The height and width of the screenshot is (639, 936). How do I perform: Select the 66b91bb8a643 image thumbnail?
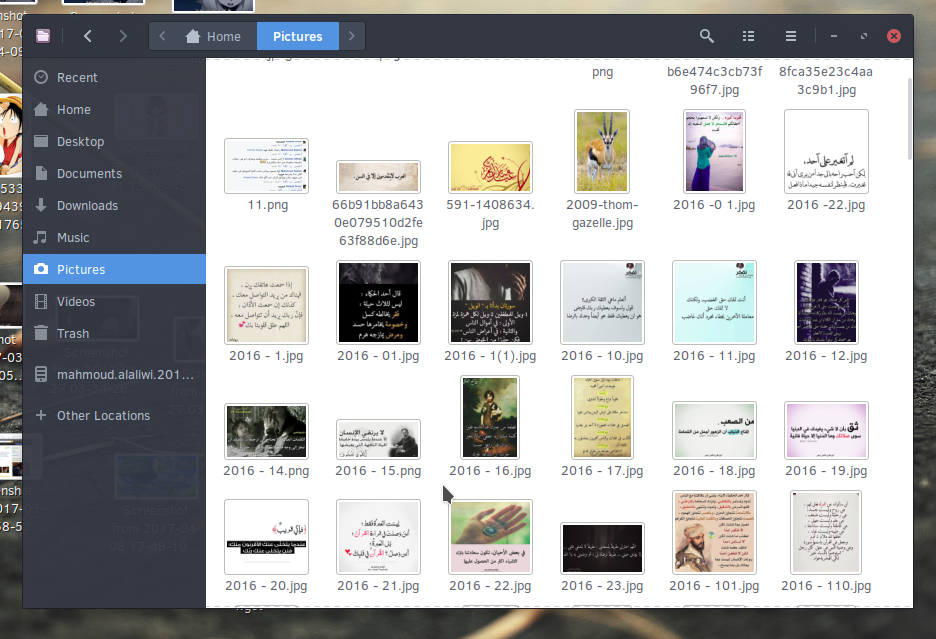pos(378,177)
